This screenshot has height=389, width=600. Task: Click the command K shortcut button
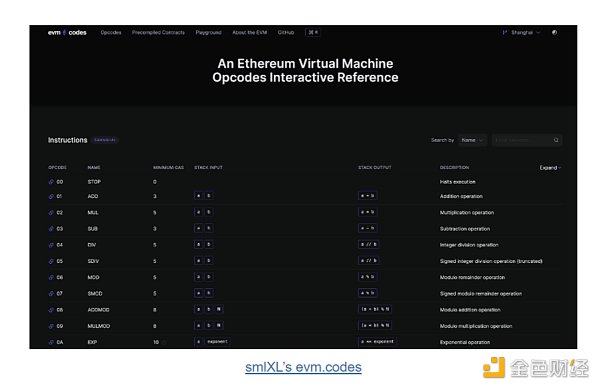(313, 33)
